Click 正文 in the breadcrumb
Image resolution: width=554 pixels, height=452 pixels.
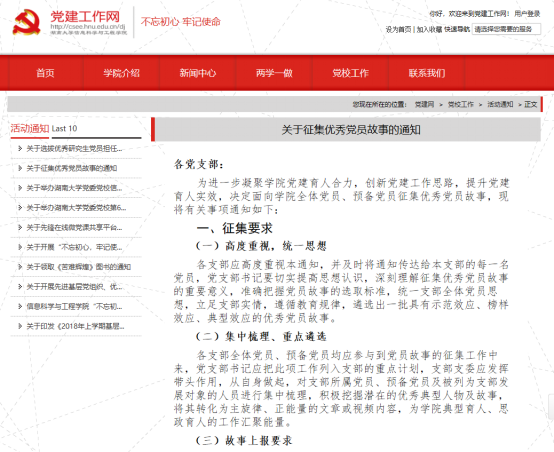531,104
